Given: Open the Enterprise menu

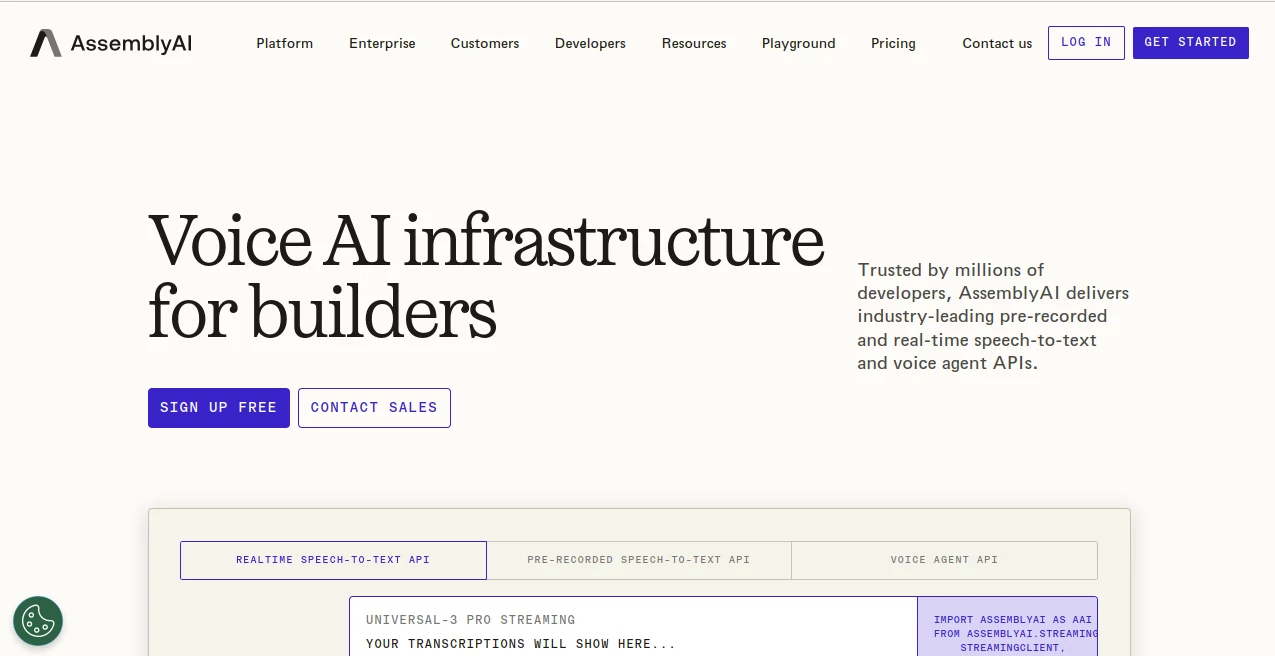Looking at the screenshot, I should pos(382,43).
